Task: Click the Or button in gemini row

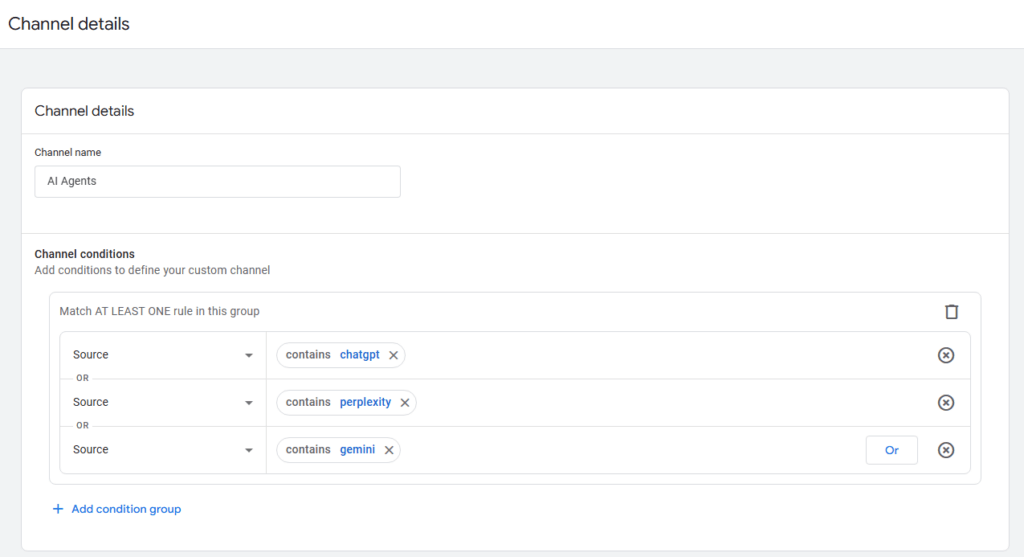Action: [x=891, y=450]
